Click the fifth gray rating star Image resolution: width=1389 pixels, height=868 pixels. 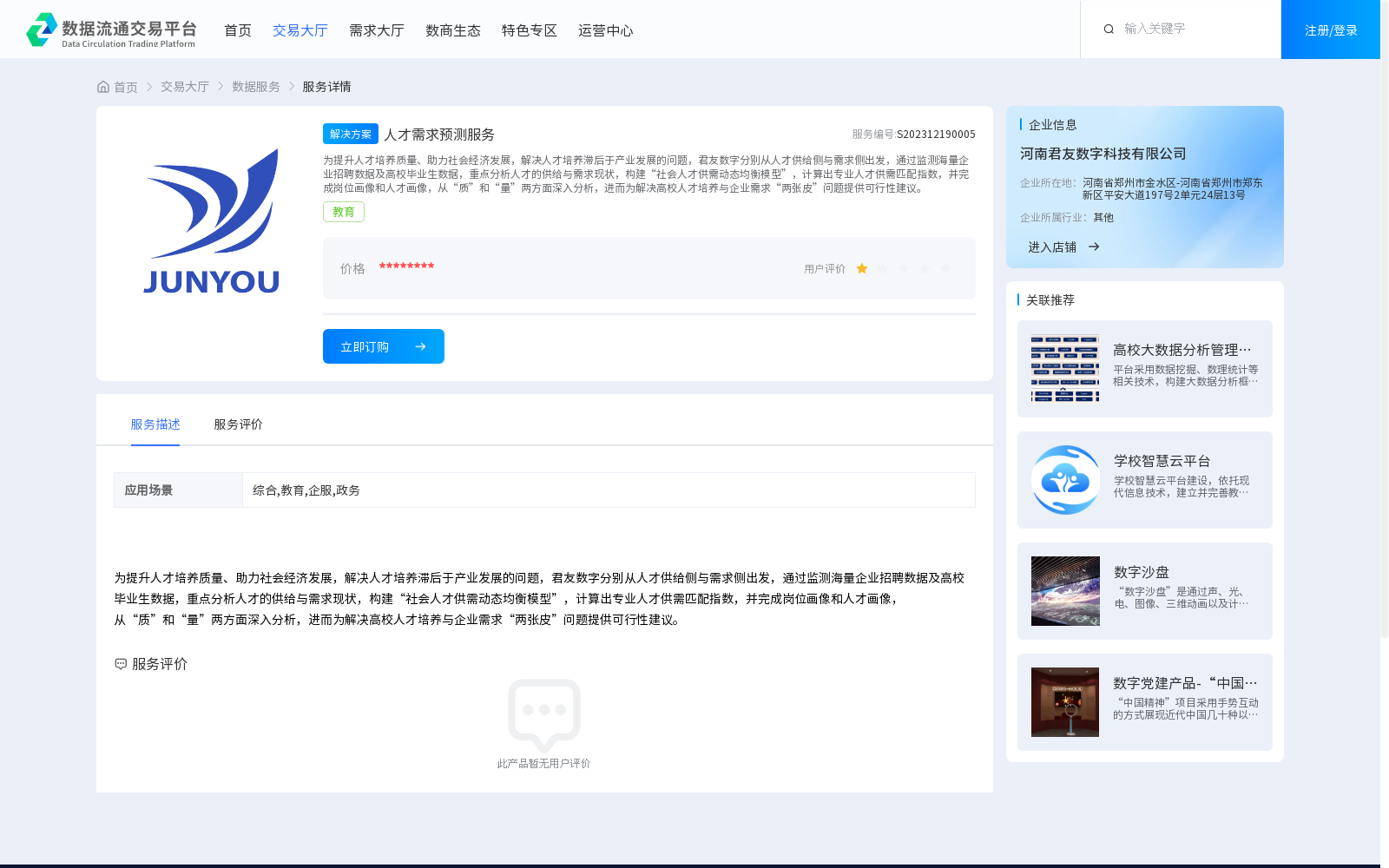[945, 268]
